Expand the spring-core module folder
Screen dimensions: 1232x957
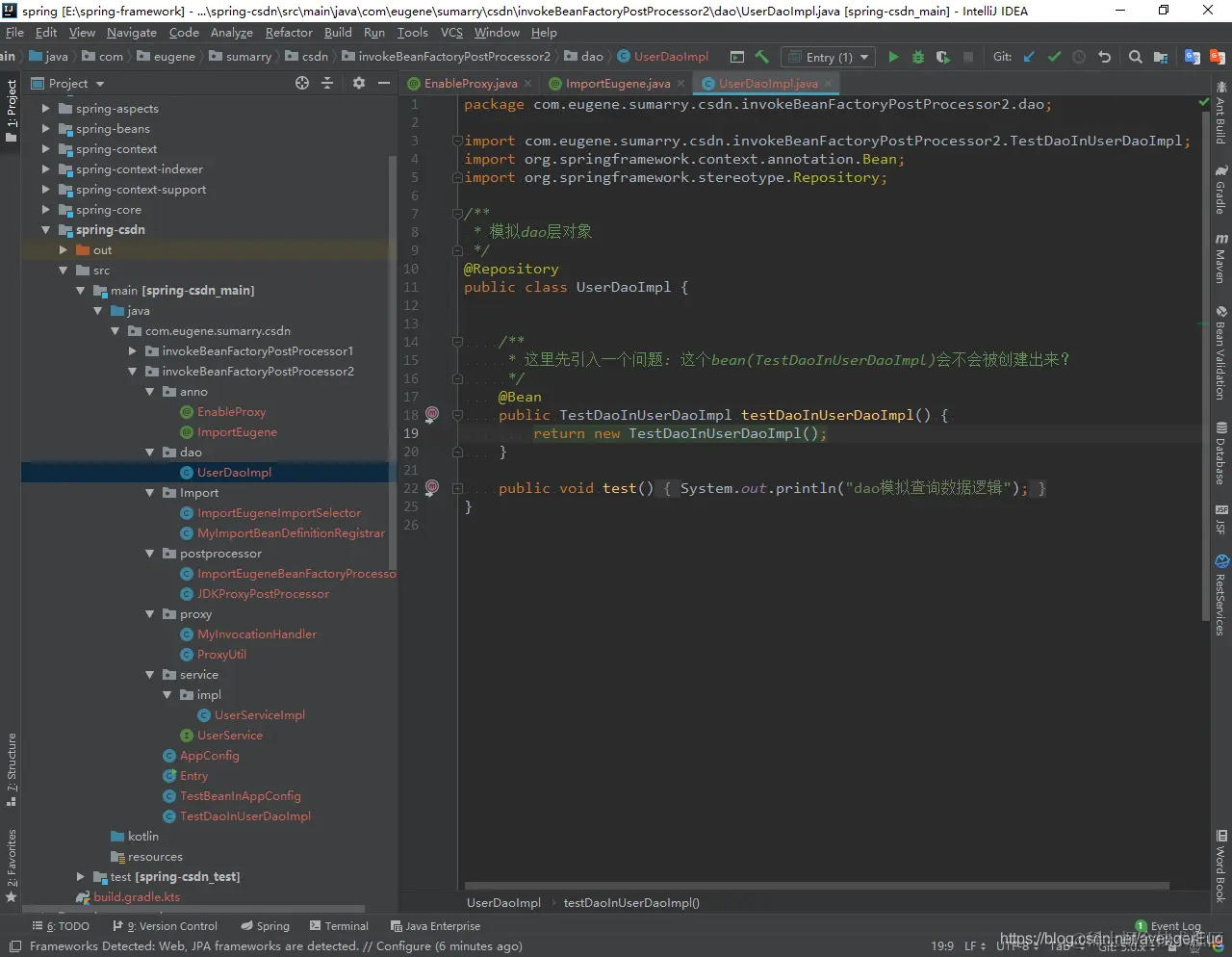45,210
